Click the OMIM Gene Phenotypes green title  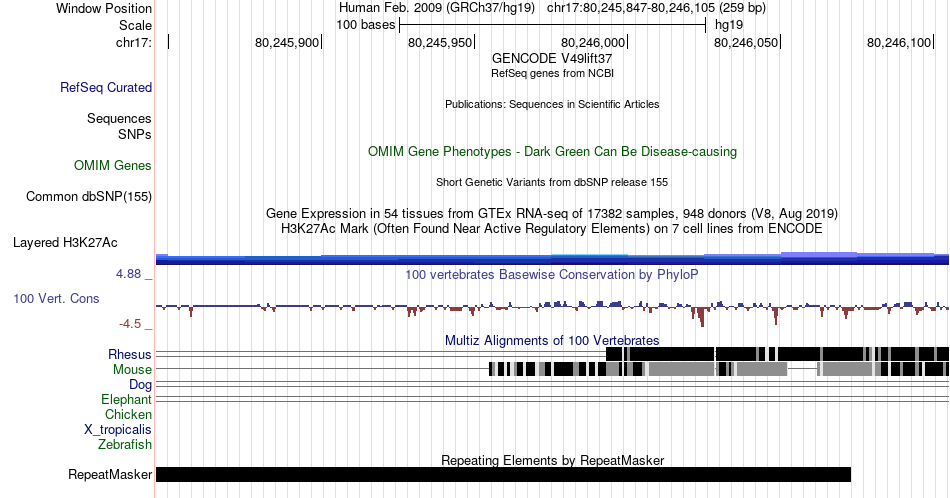click(552, 151)
